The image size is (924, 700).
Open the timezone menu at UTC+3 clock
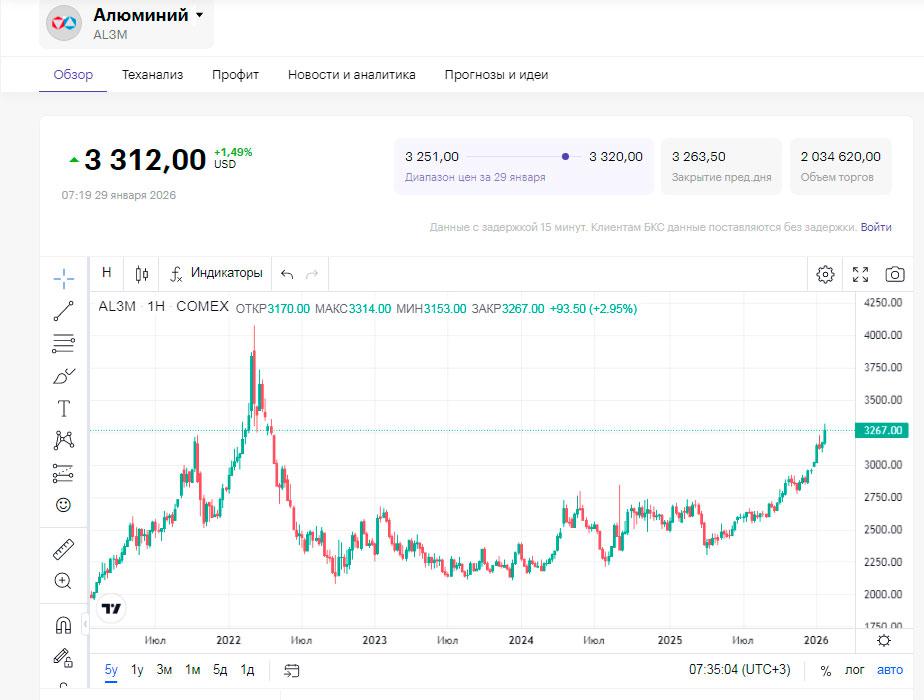pyautogui.click(x=740, y=670)
